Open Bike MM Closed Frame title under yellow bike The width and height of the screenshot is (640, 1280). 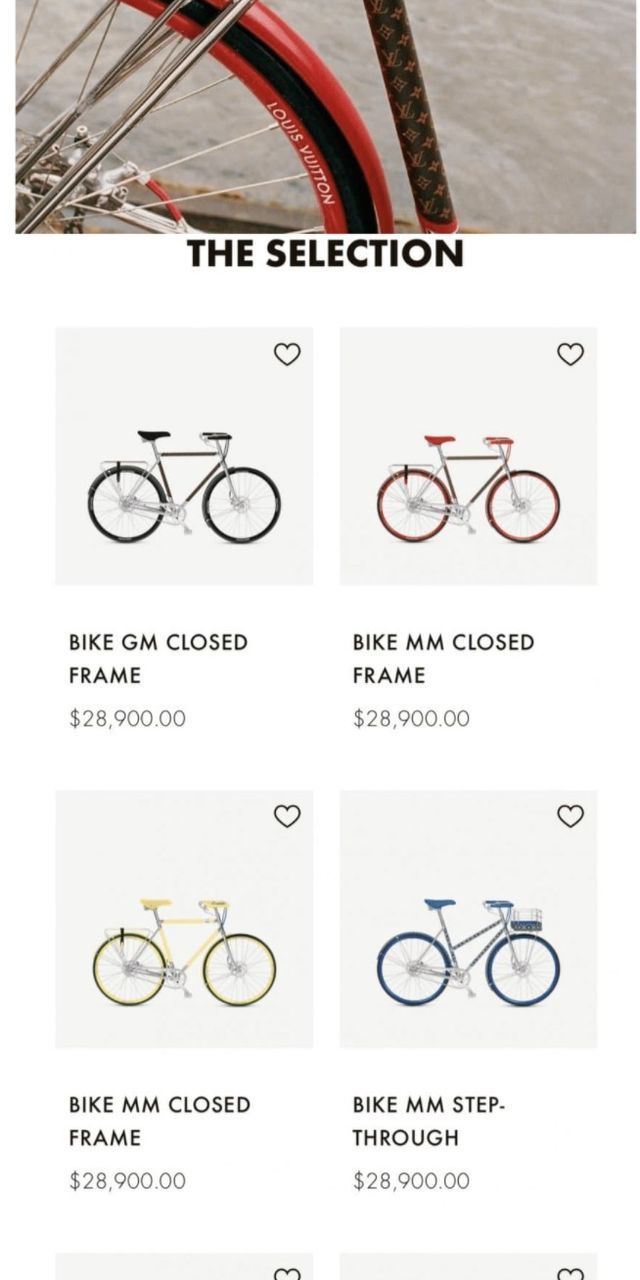pyautogui.click(x=159, y=1120)
